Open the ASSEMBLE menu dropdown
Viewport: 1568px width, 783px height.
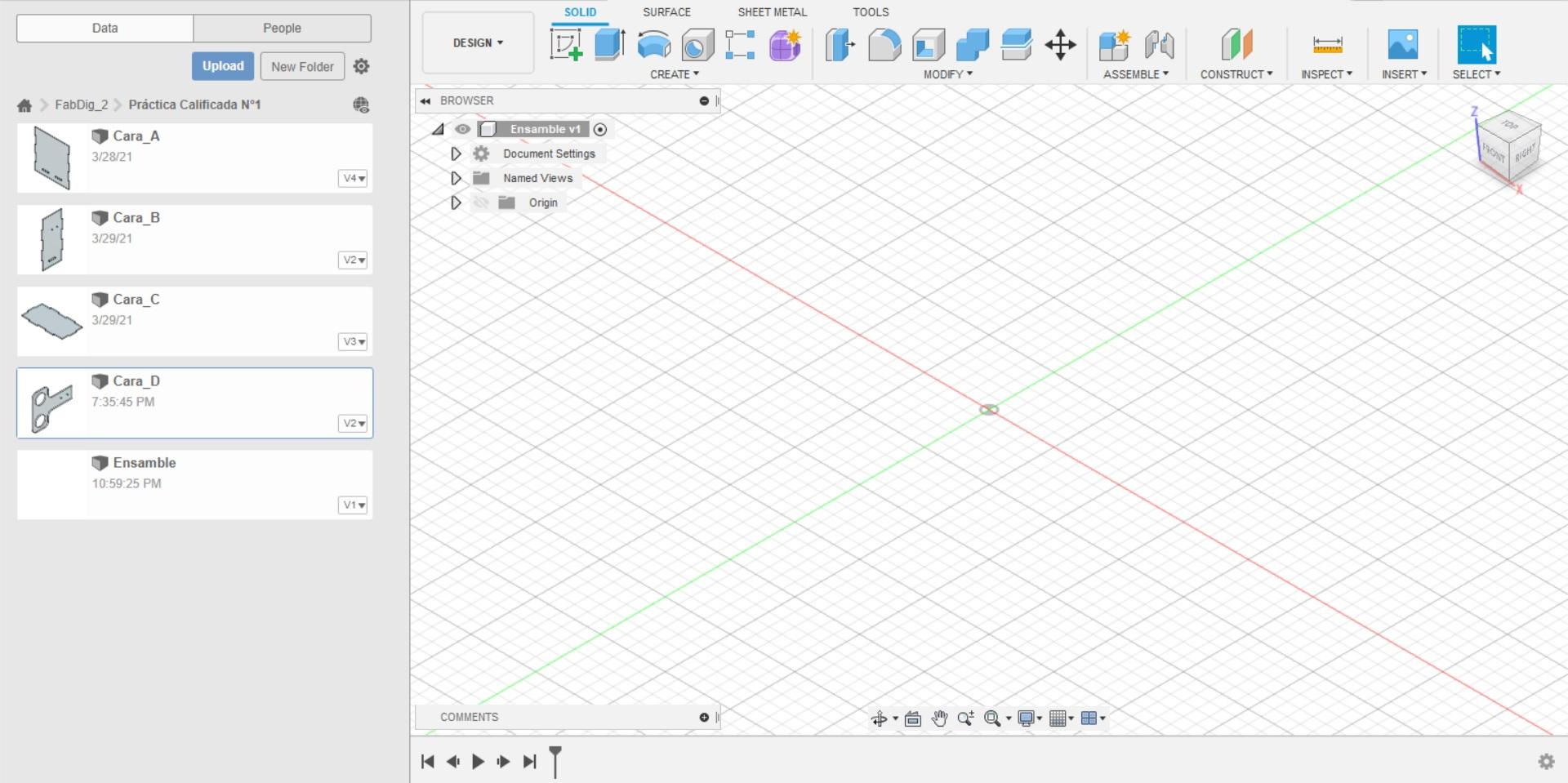(x=1136, y=74)
